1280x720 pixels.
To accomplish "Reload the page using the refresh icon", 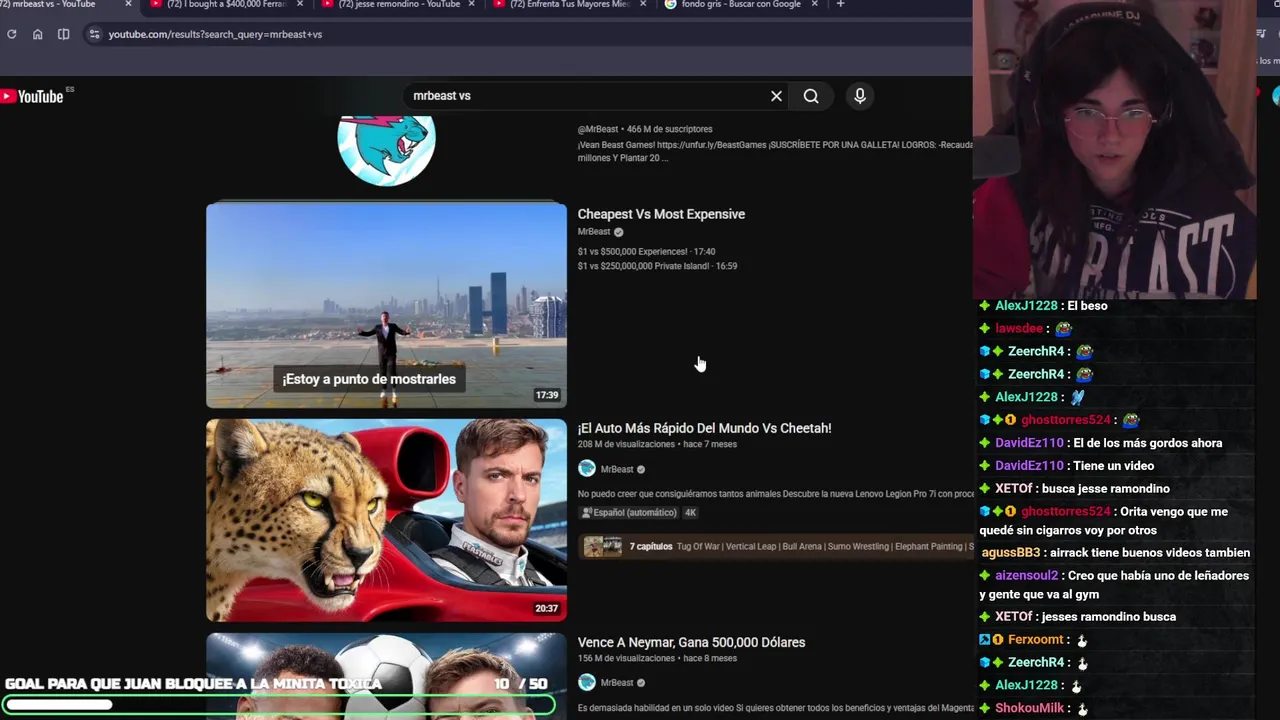I will [11, 34].
